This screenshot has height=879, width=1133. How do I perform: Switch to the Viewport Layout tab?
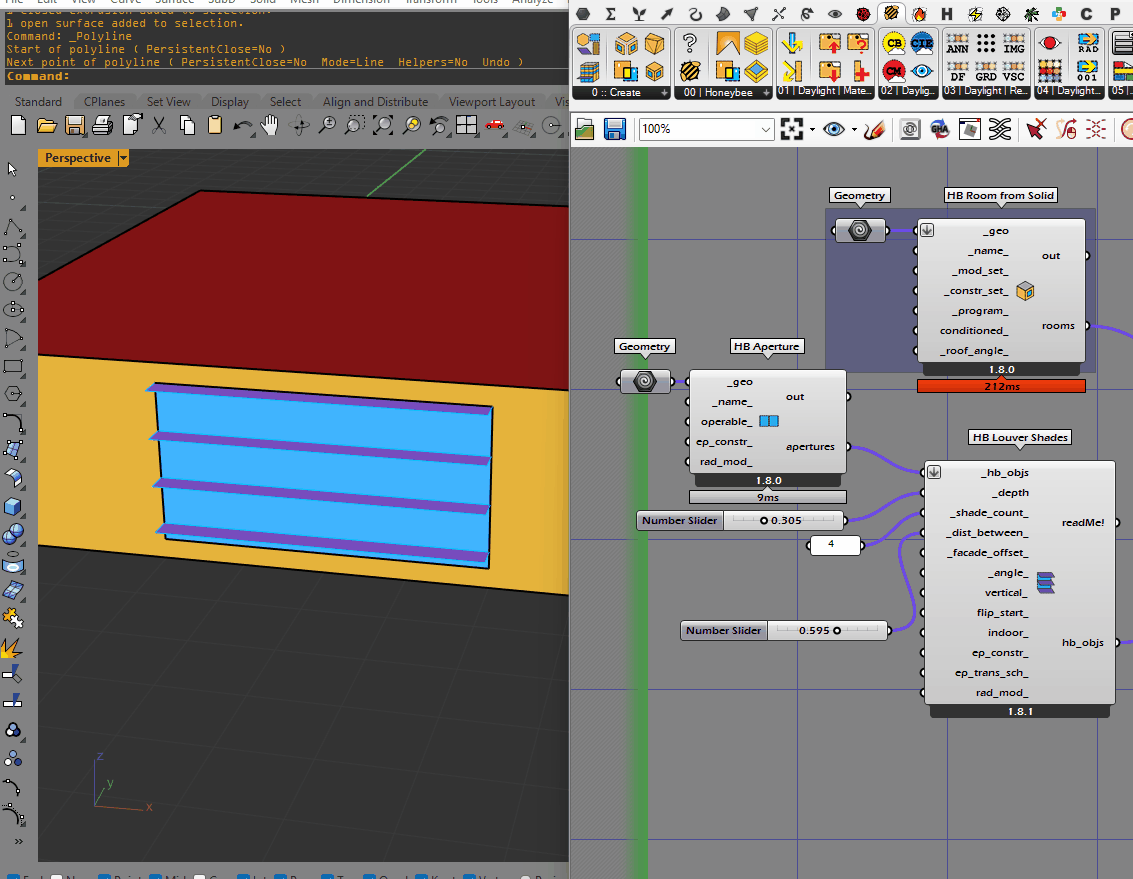pyautogui.click(x=492, y=102)
